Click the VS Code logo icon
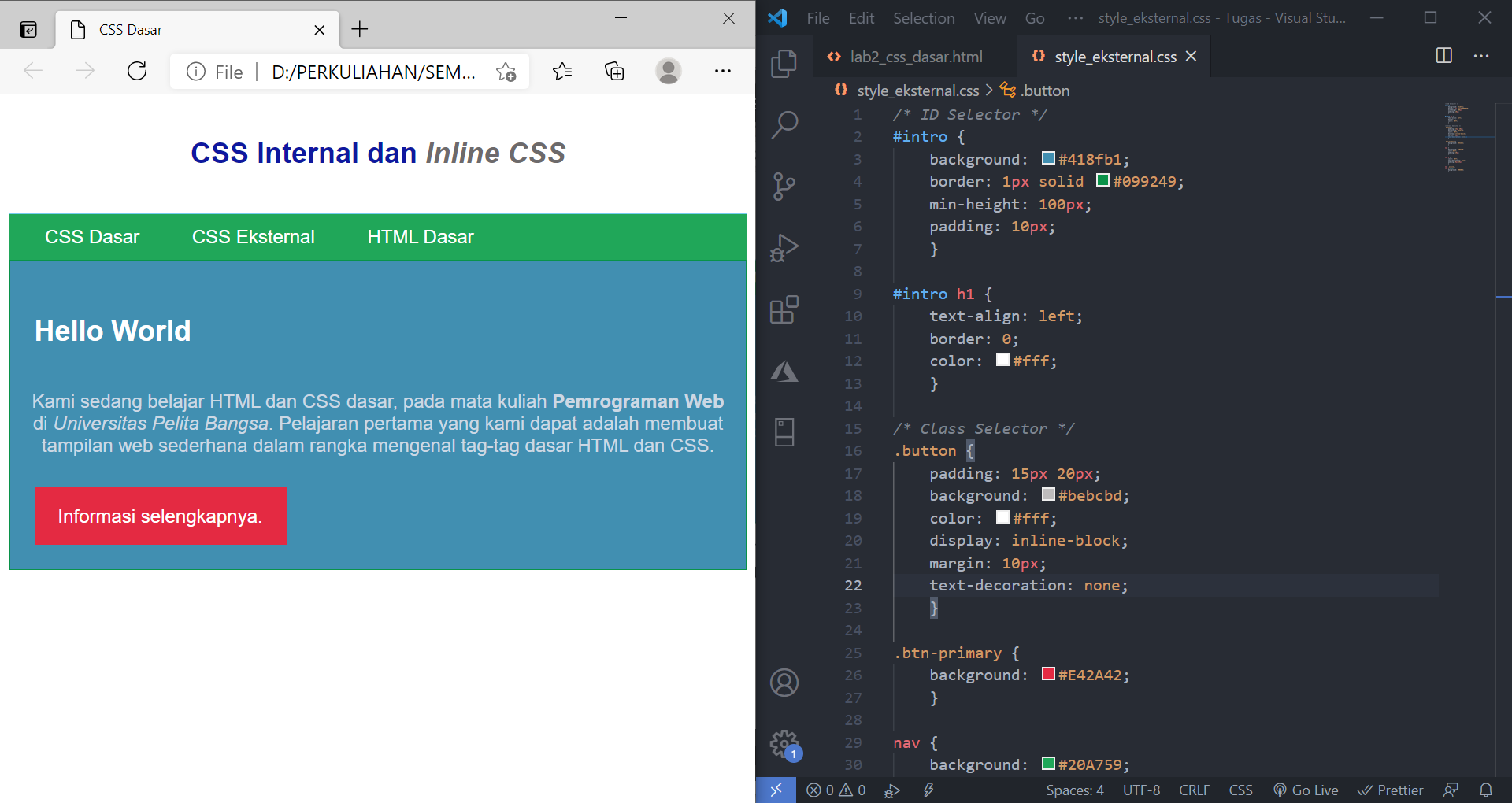This screenshot has height=803, width=1512. (x=777, y=17)
